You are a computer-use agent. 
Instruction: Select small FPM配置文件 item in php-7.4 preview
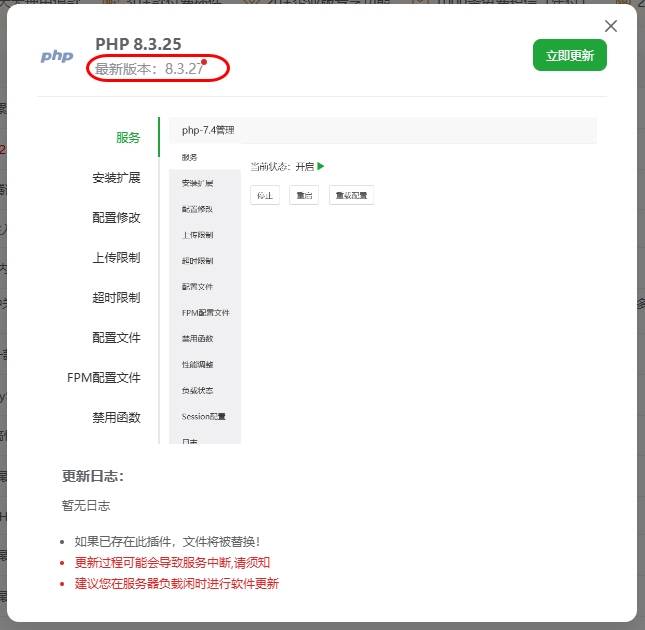[206, 313]
